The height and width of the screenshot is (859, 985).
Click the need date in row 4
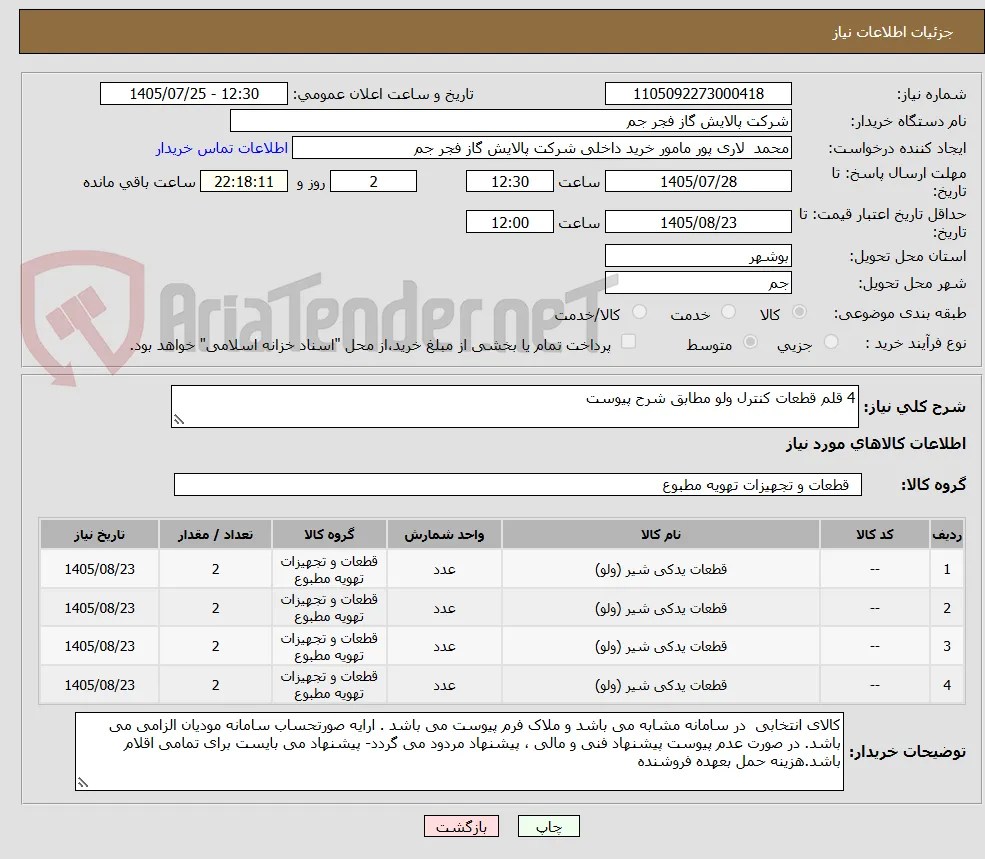(99, 685)
